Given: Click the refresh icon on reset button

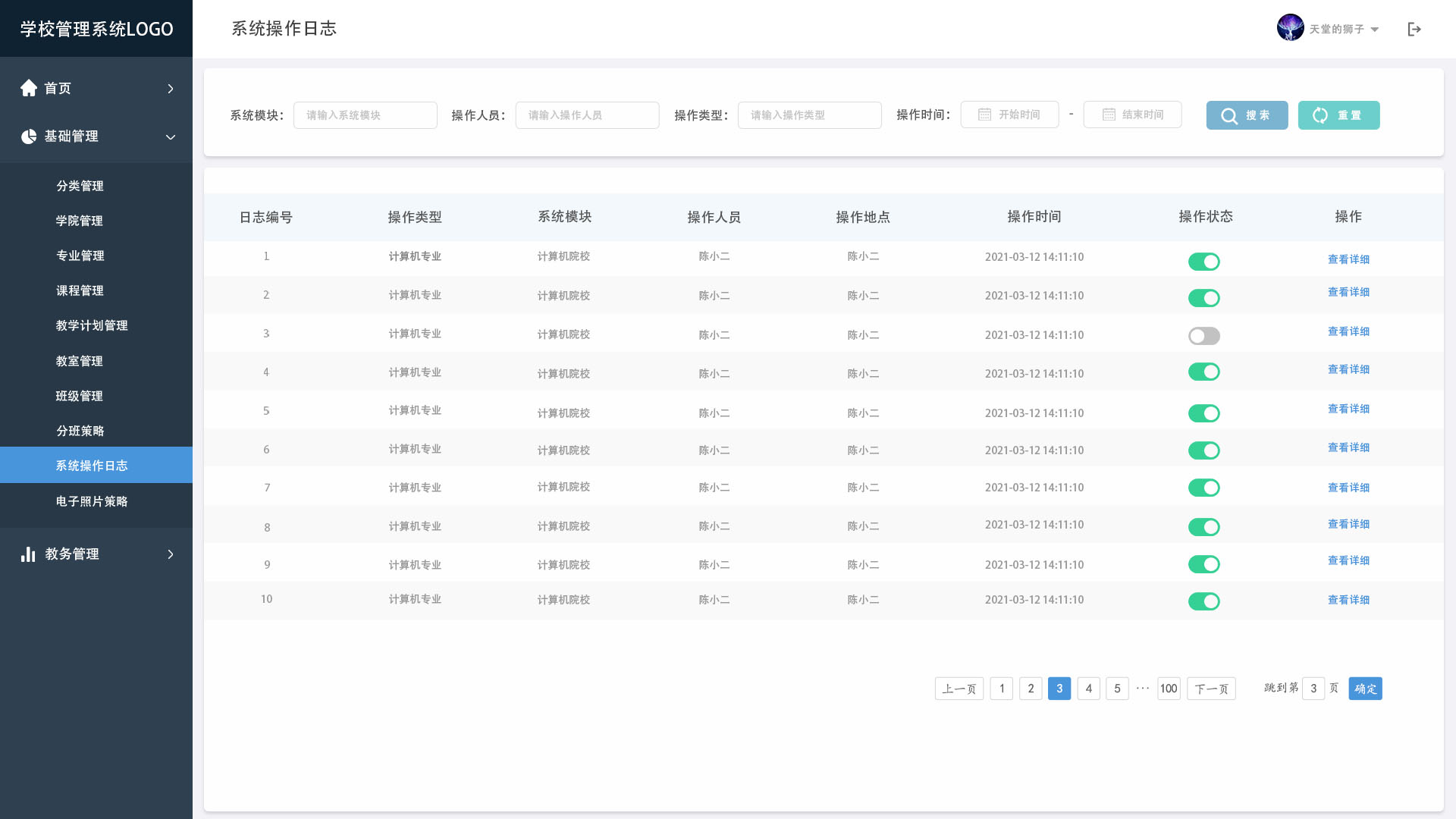Looking at the screenshot, I should pyautogui.click(x=1320, y=115).
